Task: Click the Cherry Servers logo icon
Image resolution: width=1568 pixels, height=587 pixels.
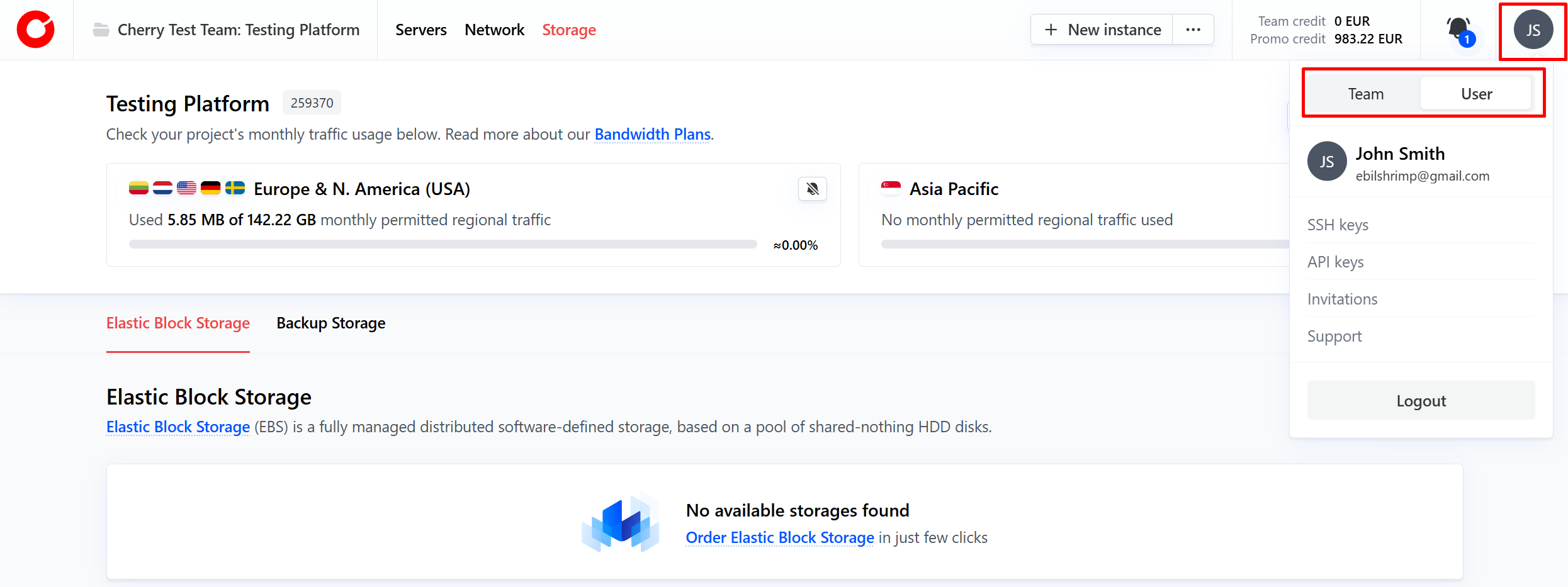Action: (36, 30)
